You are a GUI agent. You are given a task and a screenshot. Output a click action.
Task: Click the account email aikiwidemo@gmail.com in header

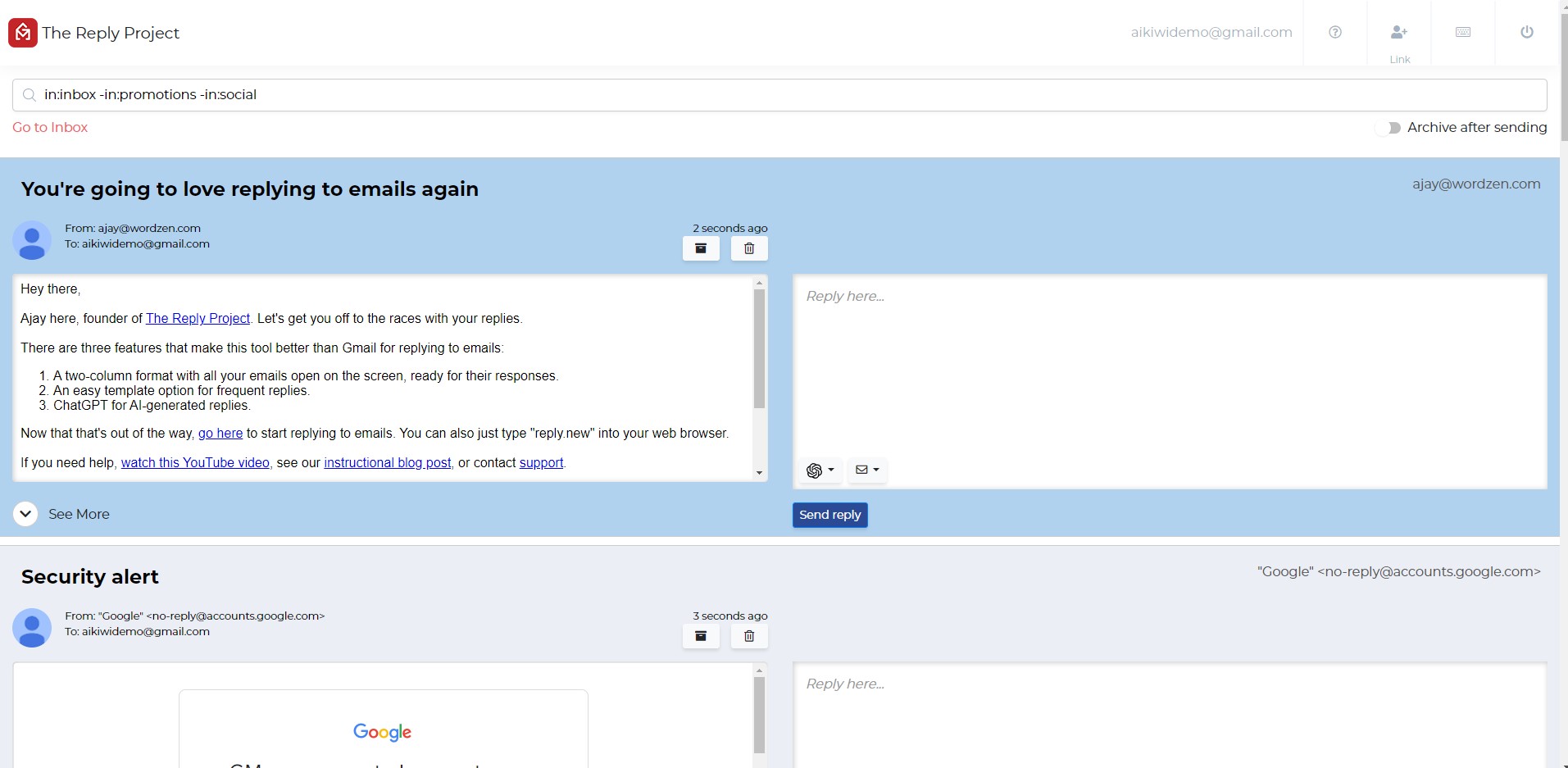pyautogui.click(x=1211, y=32)
